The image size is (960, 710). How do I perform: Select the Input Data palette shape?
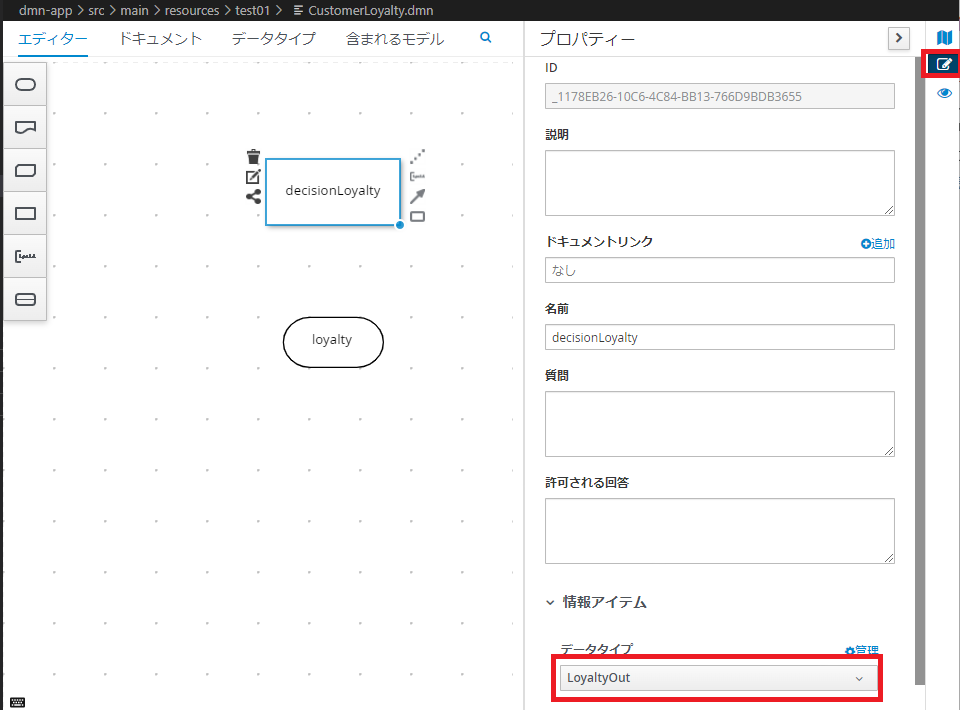(x=25, y=84)
